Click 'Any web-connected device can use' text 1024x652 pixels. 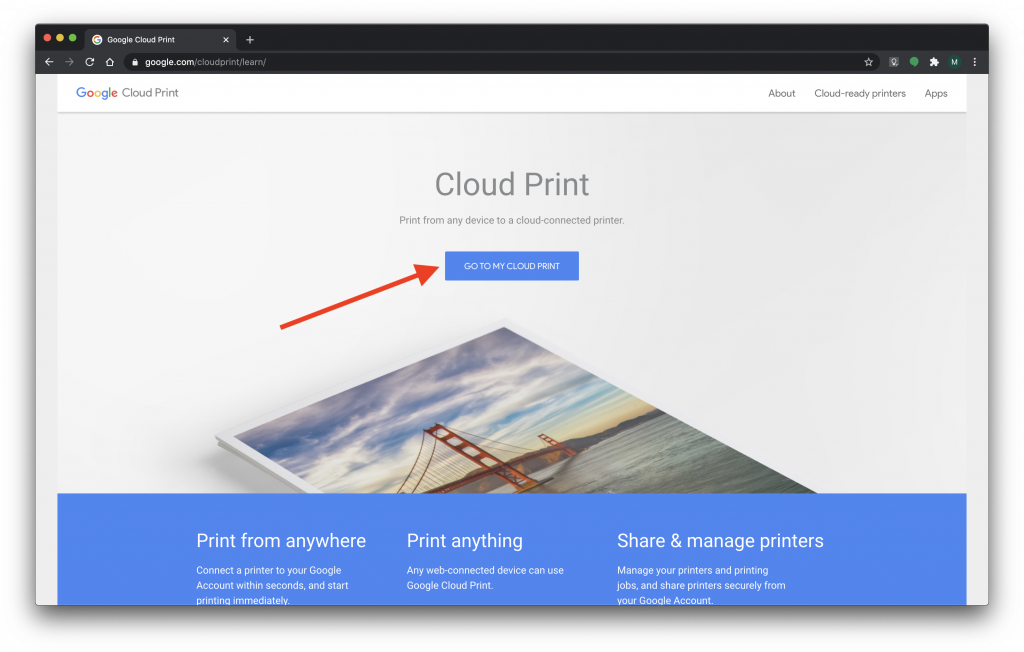(485, 570)
